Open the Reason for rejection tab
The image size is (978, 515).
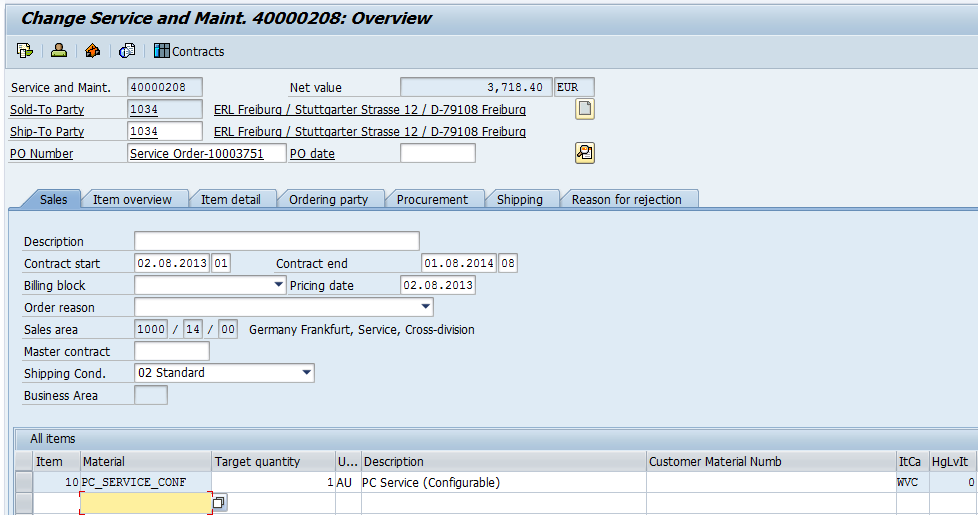[x=626, y=199]
